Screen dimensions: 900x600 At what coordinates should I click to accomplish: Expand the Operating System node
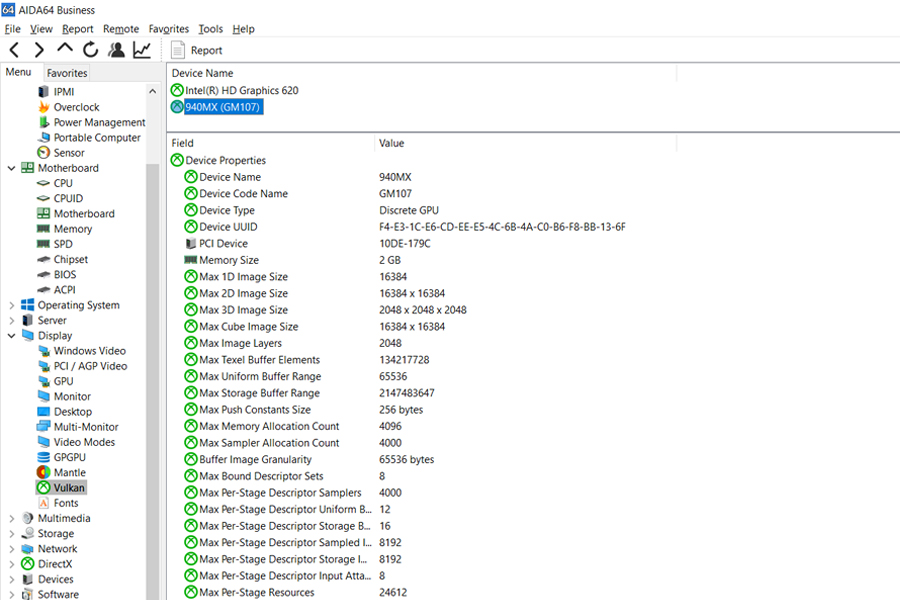[x=11, y=305]
